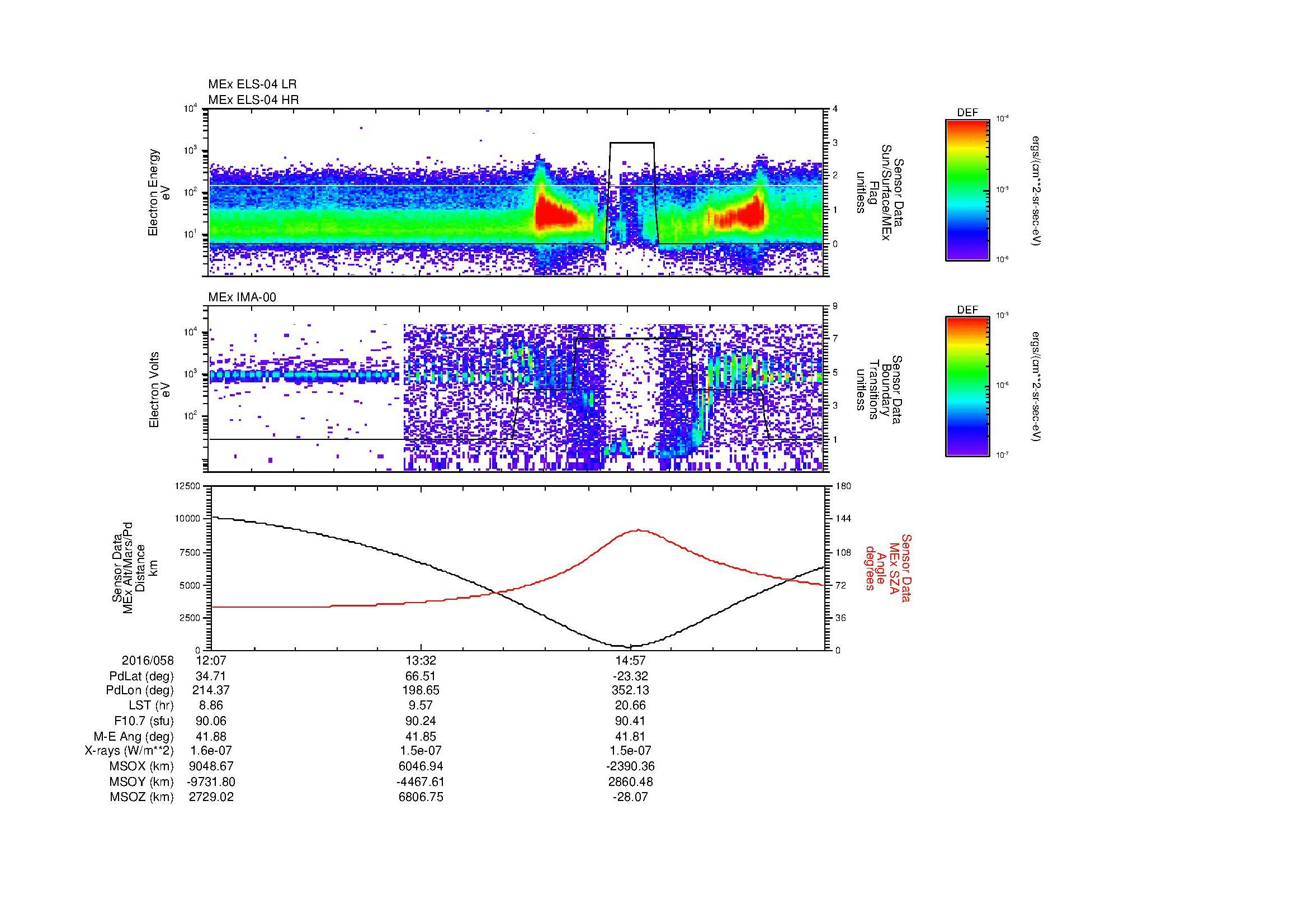Click the 14:57 time tick label
This screenshot has height=924, width=1308.
[x=630, y=660]
